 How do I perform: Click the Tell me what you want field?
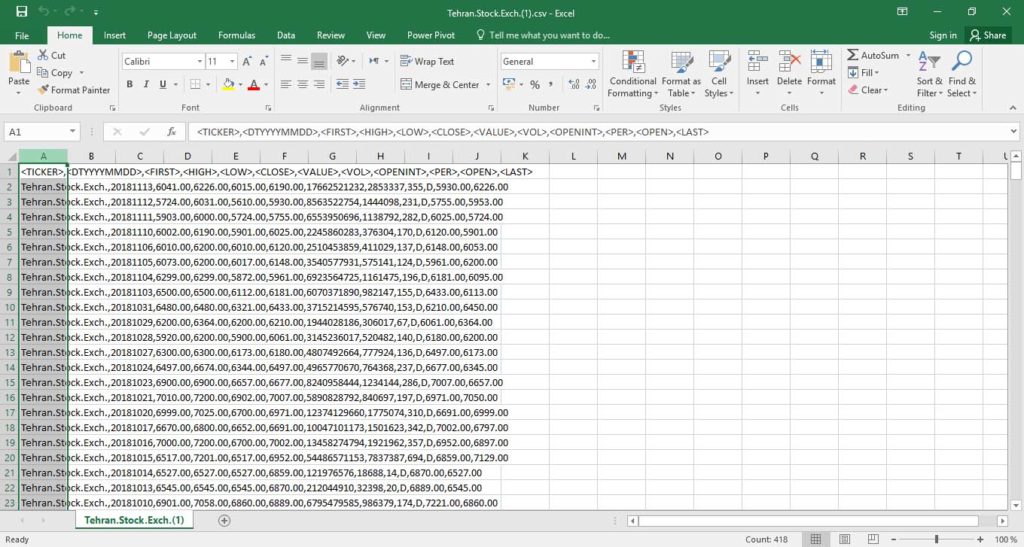(x=549, y=35)
